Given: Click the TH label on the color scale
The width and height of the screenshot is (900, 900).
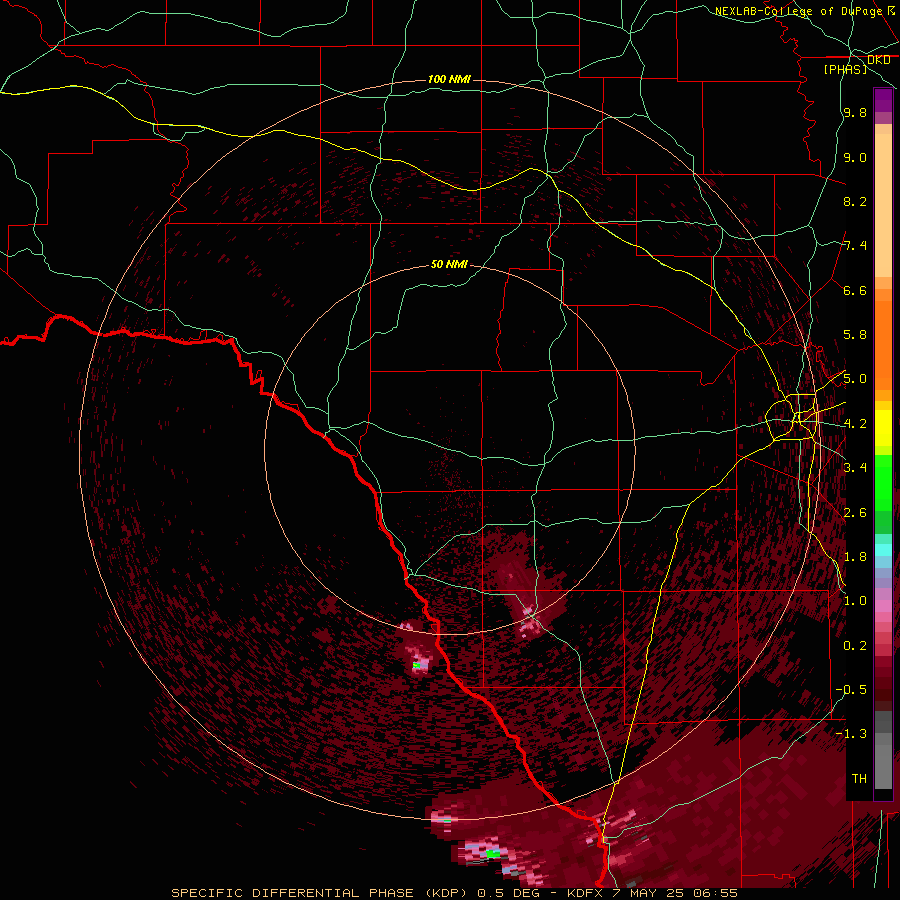Looking at the screenshot, I should (859, 779).
